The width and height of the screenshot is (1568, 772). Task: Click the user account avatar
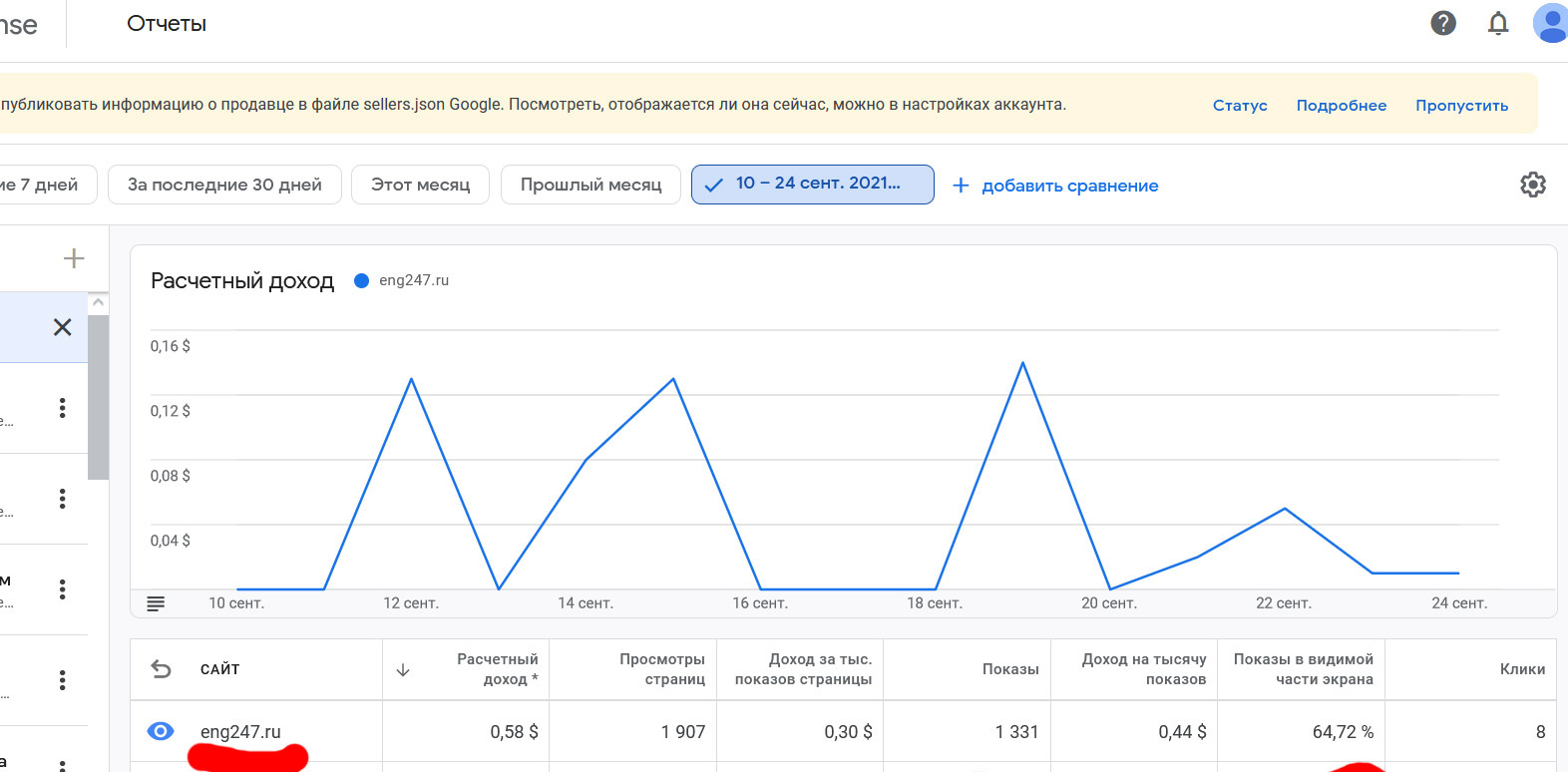(x=1550, y=23)
